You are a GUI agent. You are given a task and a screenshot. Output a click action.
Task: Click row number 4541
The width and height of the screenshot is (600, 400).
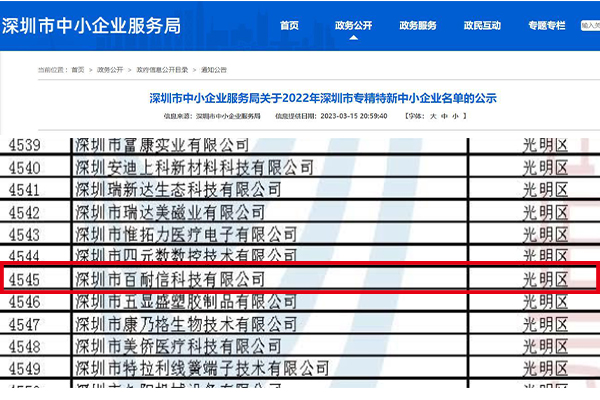[x=24, y=190]
